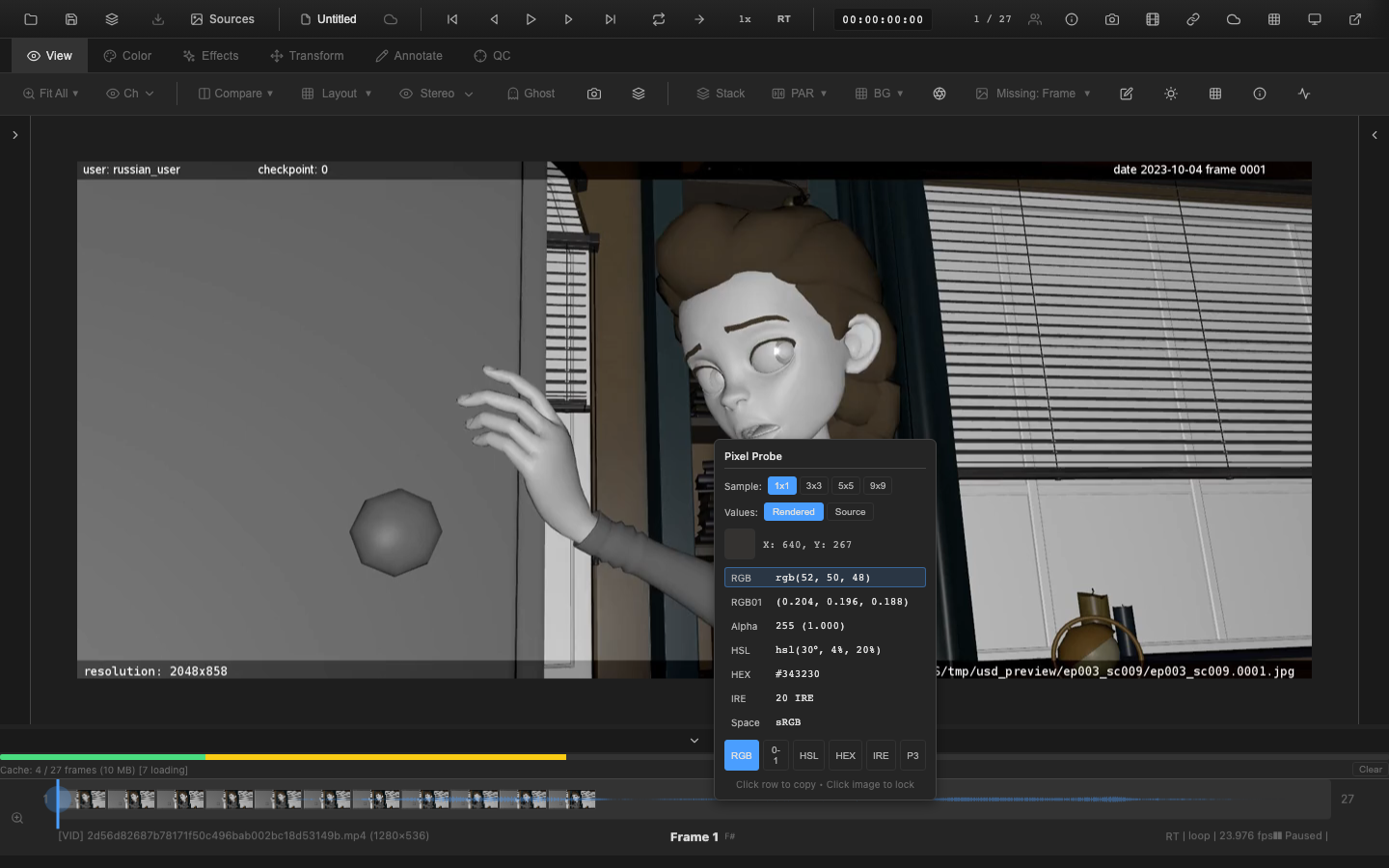Click the external presentation window icon
This screenshot has width=1389, height=868.
point(1355,19)
